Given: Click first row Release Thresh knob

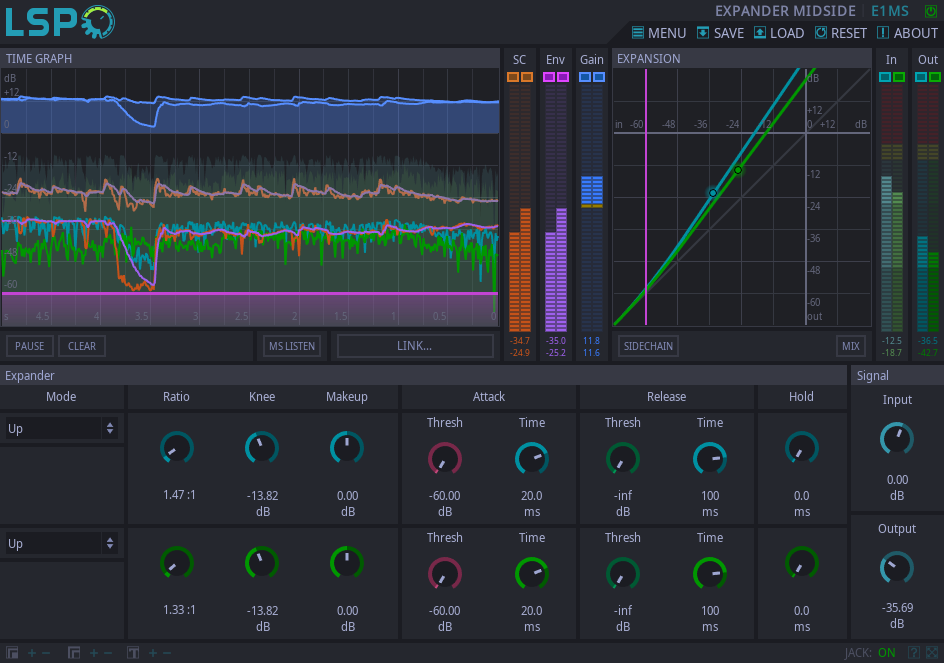Looking at the screenshot, I should [x=623, y=459].
